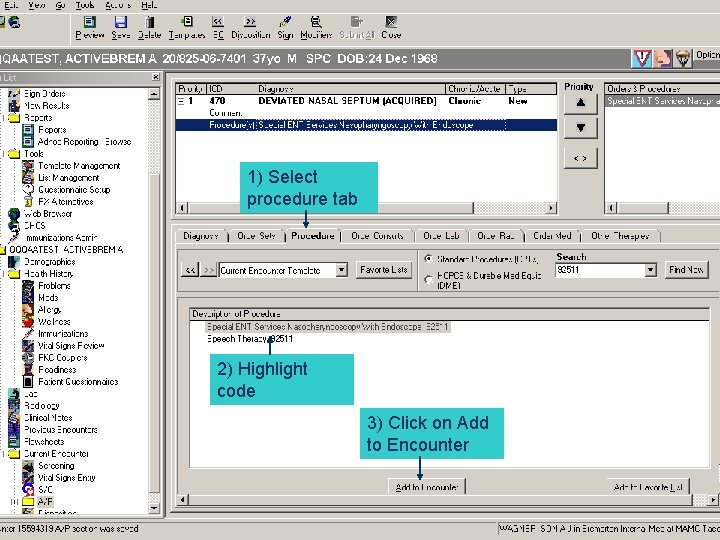Expand the A/P folder tree node
This screenshot has width=720, height=540.
coord(14,501)
